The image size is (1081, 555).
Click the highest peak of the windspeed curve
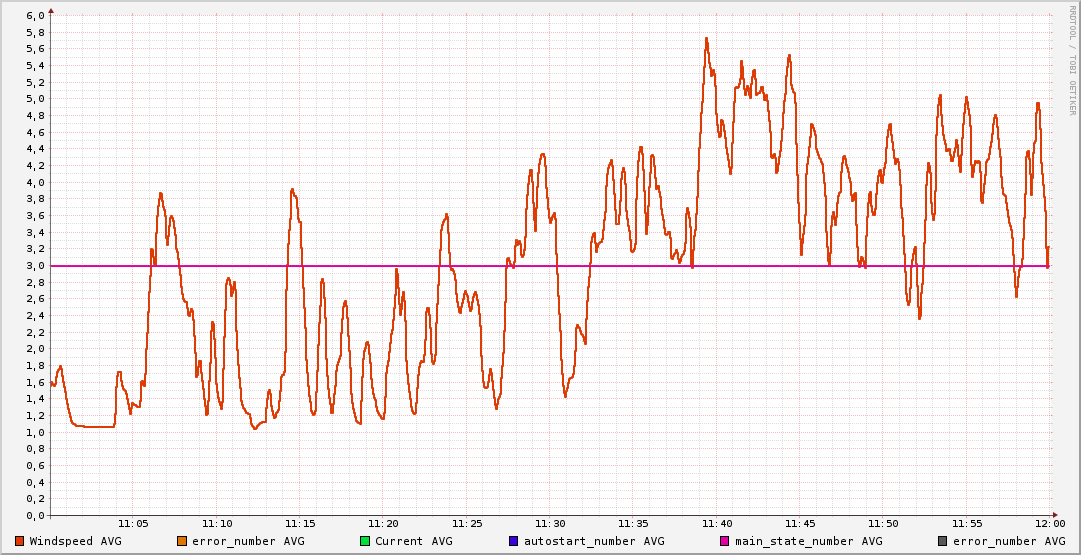(706, 39)
